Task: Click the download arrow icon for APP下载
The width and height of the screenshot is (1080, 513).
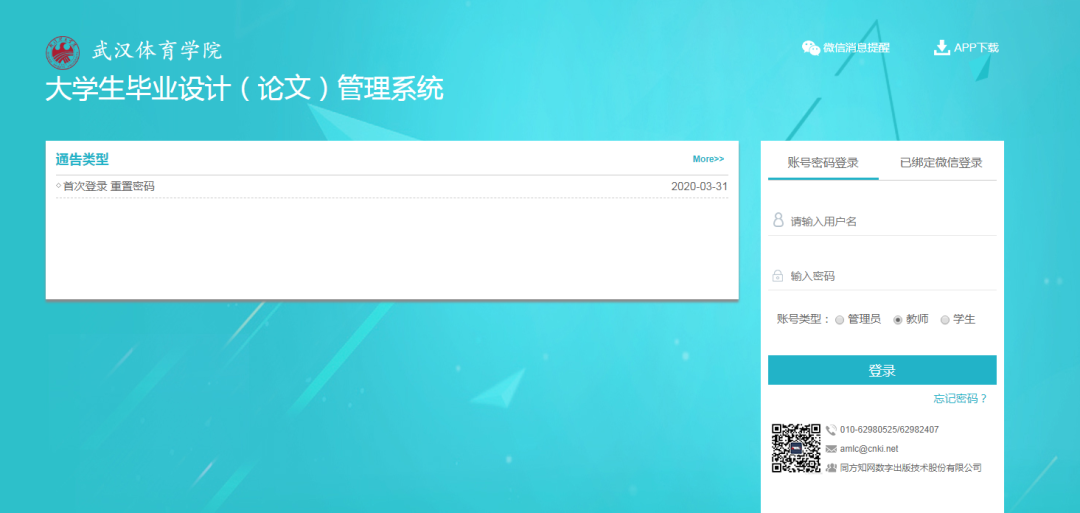Action: click(x=941, y=47)
